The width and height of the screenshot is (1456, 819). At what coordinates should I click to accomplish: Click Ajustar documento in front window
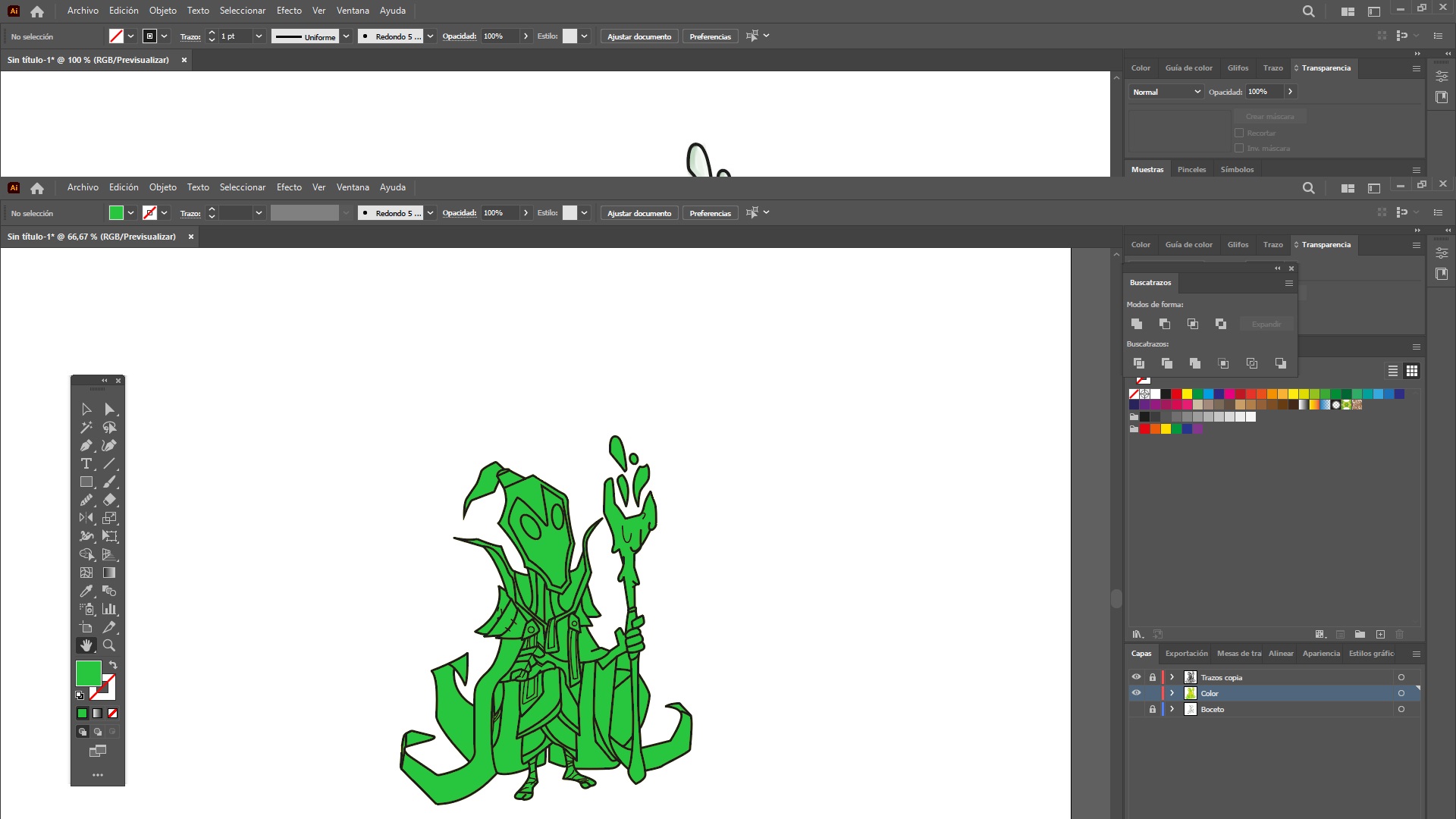pyautogui.click(x=639, y=213)
